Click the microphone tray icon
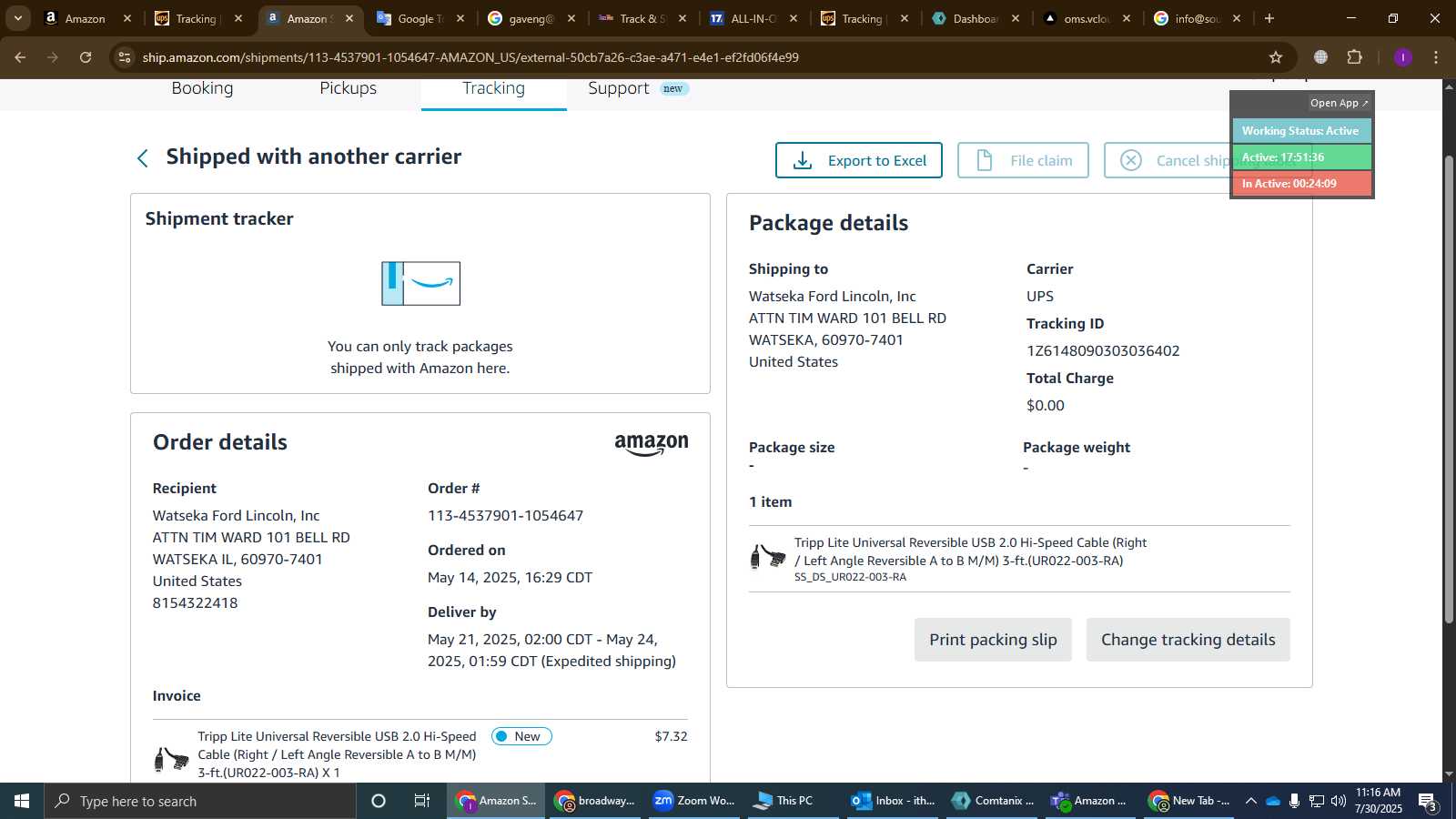 click(1294, 801)
